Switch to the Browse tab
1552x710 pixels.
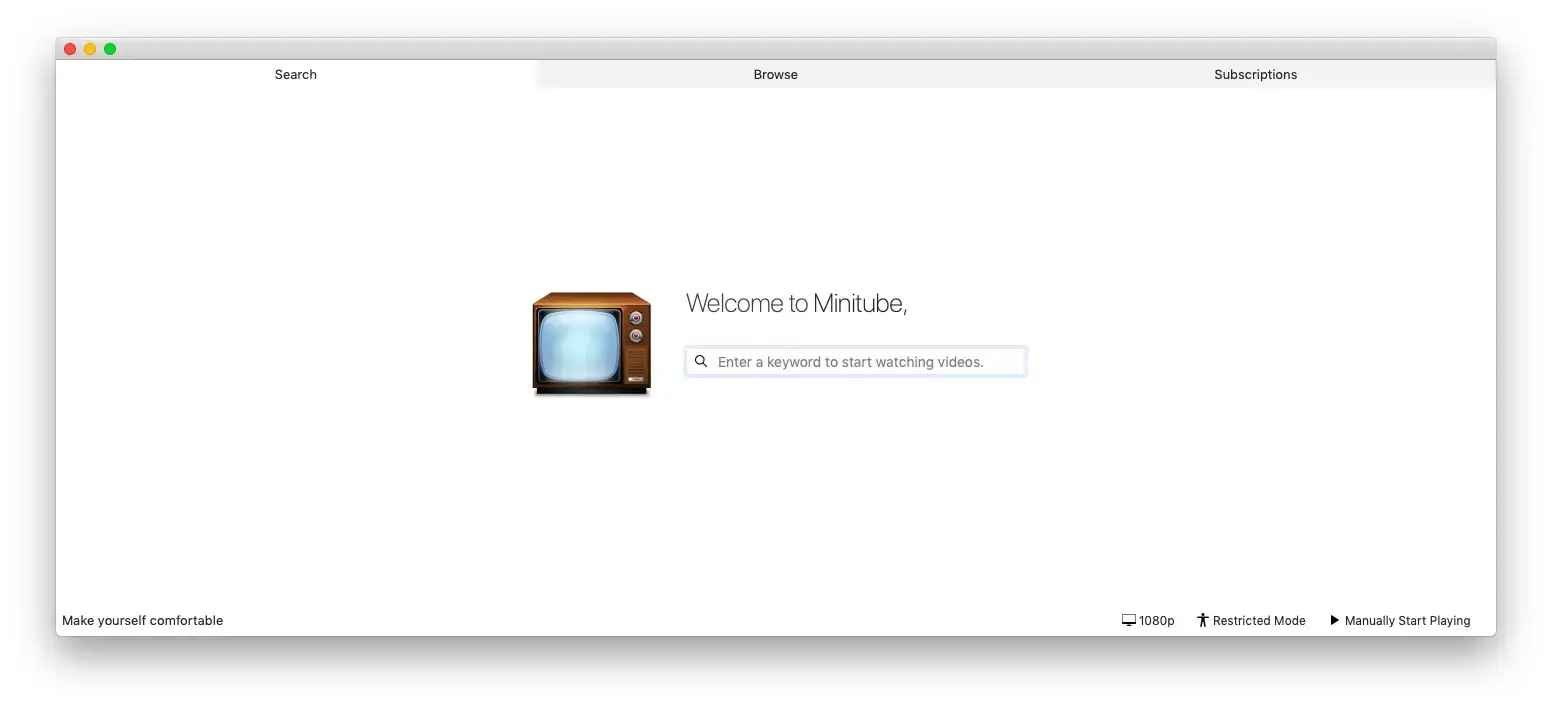coord(776,74)
